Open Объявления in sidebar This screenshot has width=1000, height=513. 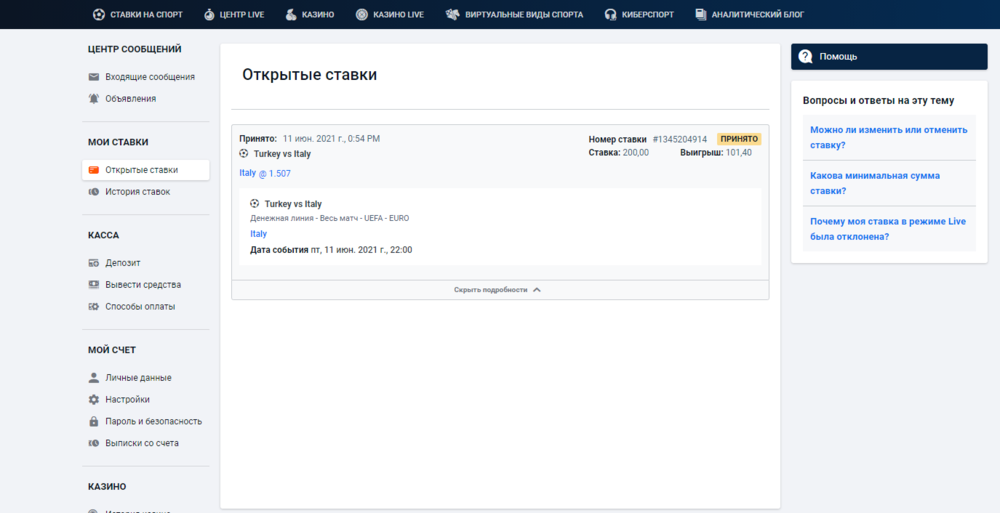click(130, 98)
